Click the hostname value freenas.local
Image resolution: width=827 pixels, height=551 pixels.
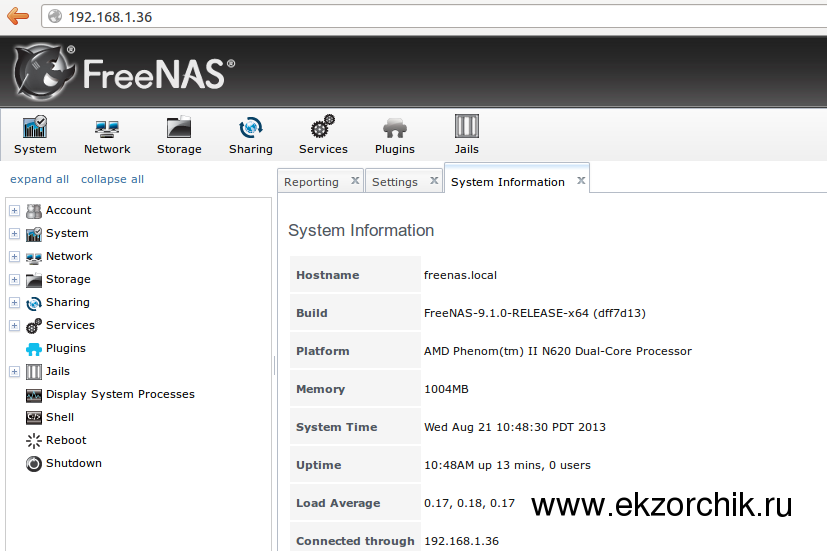460,275
